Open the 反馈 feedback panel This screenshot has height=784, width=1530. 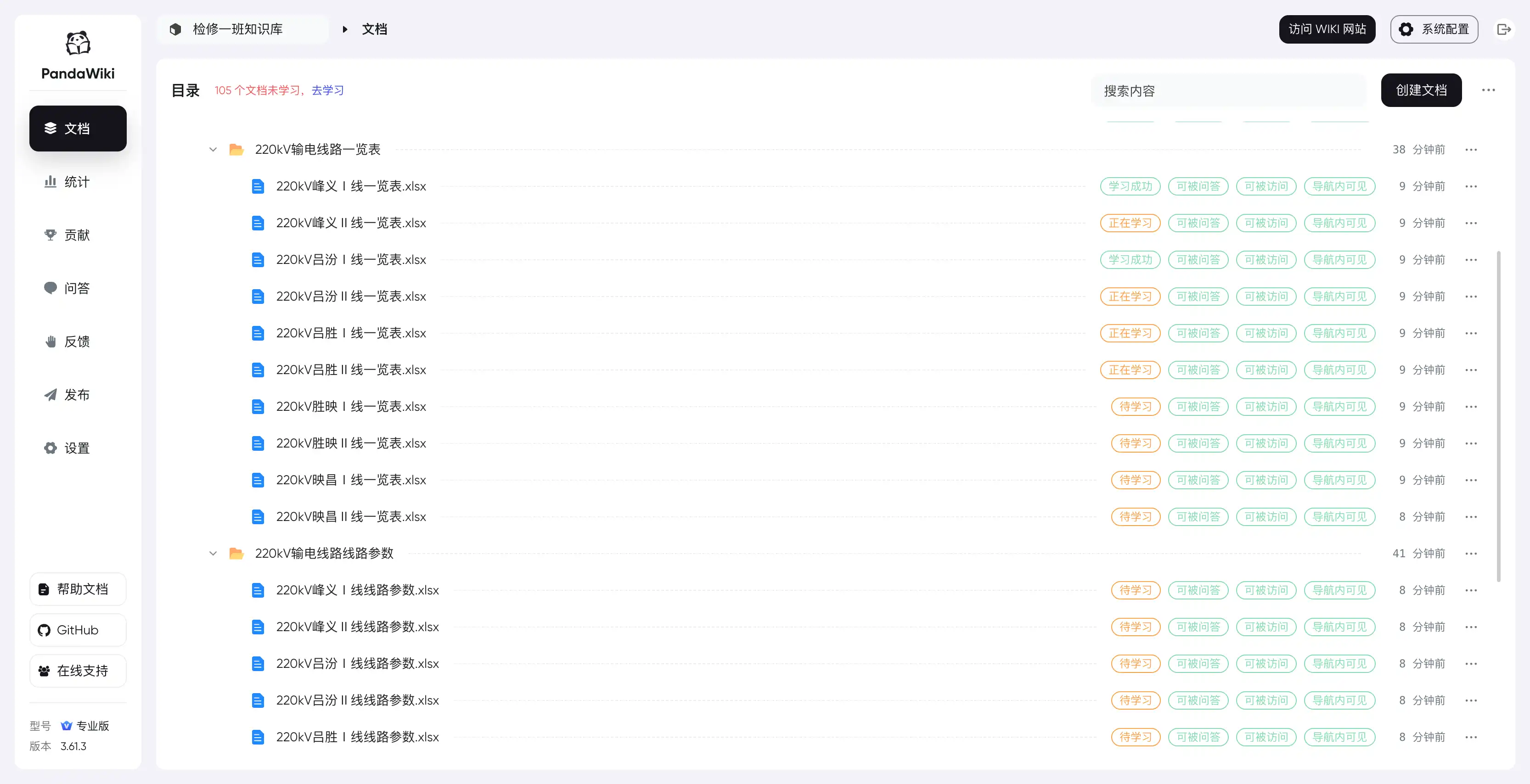[x=77, y=341]
